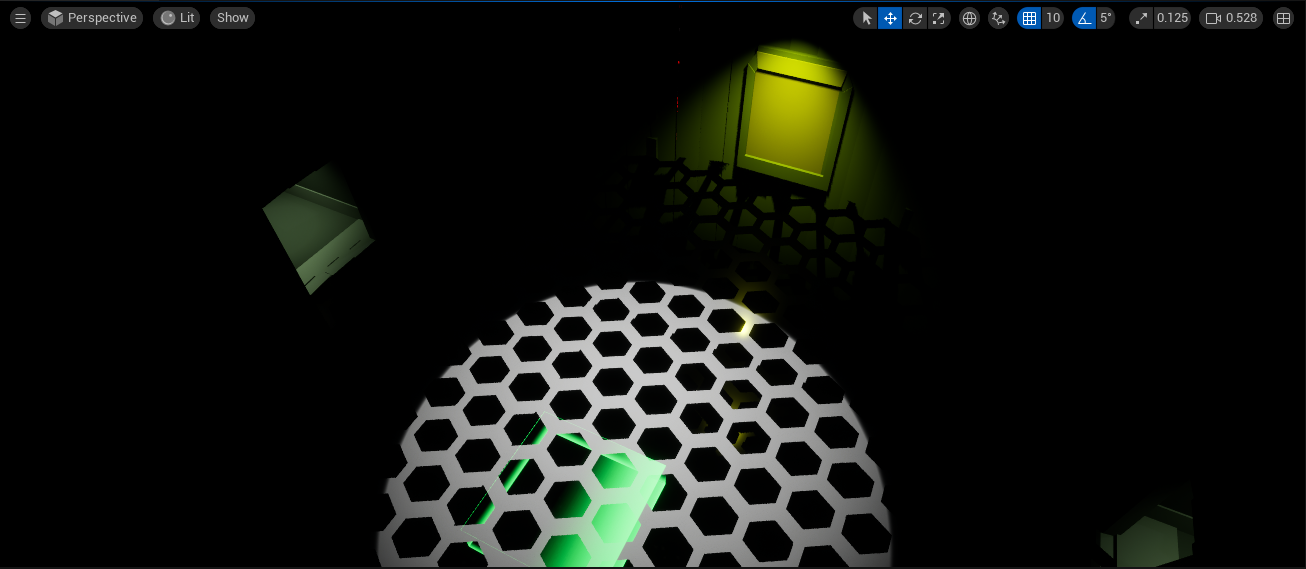
Task: Open scale snap value 0.125 dropdown
Action: pyautogui.click(x=1172, y=18)
